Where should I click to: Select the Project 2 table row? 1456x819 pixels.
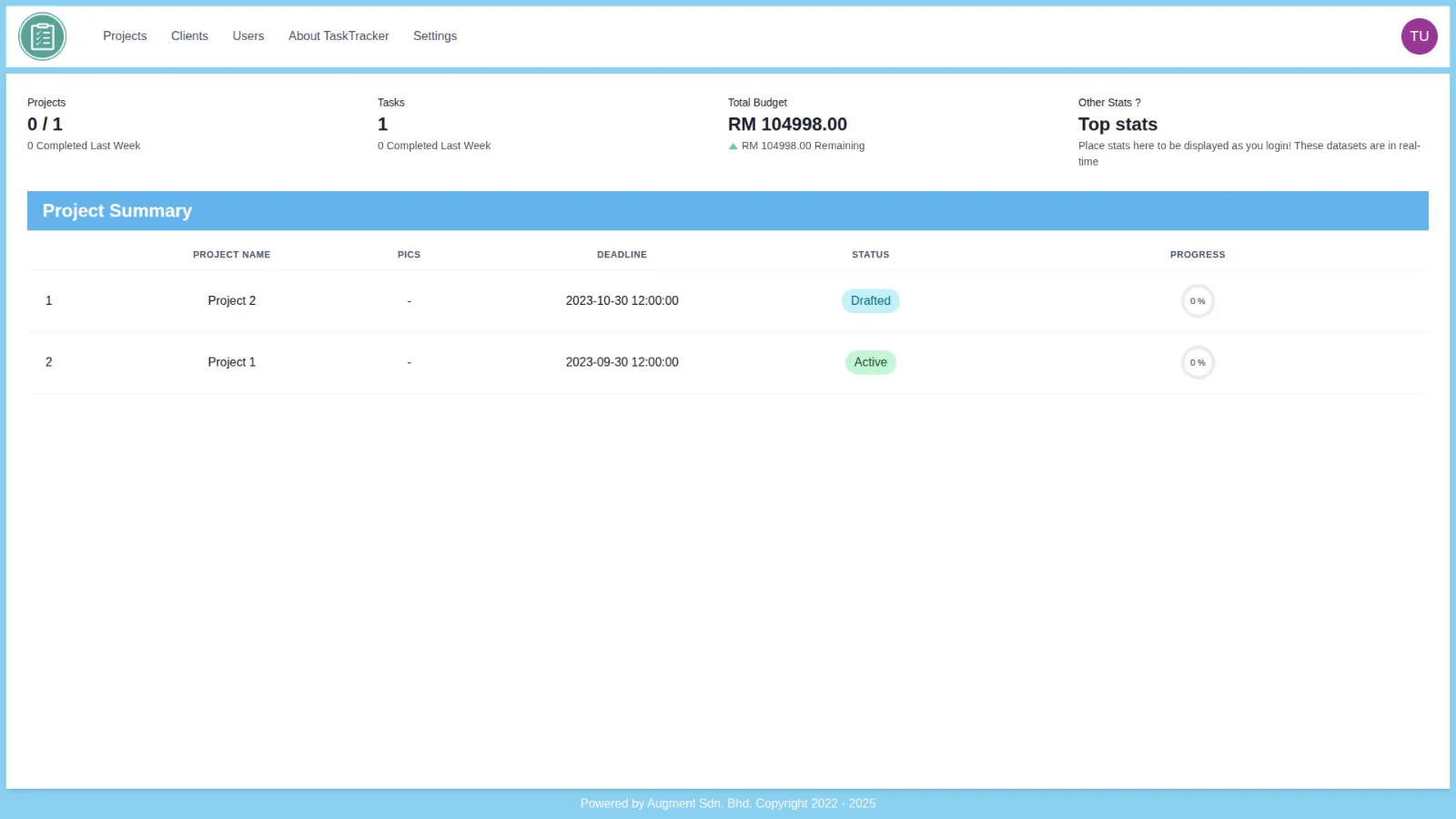click(x=546, y=301)
